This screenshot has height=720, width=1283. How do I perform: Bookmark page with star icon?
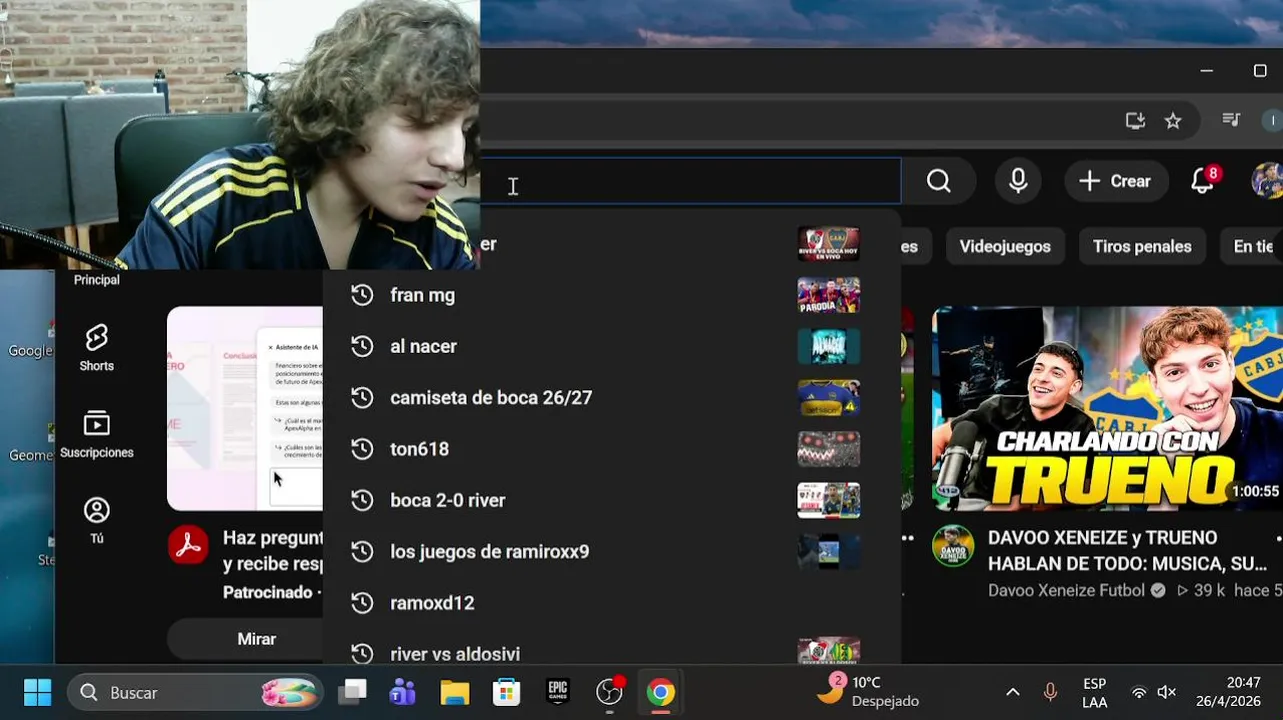pos(1173,121)
